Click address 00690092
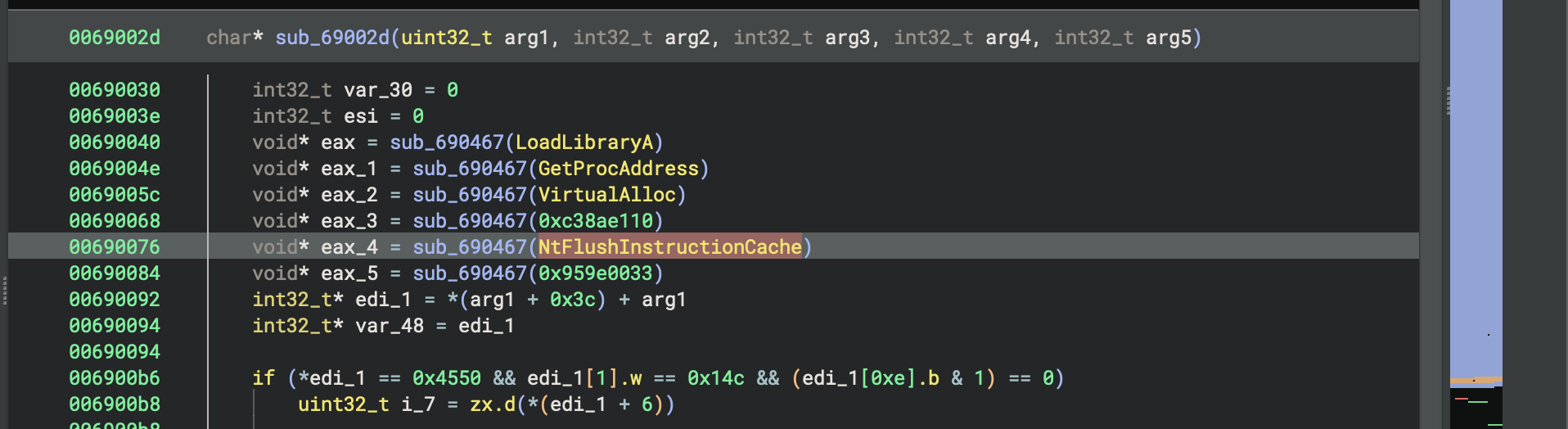The image size is (1568, 429). tap(115, 300)
